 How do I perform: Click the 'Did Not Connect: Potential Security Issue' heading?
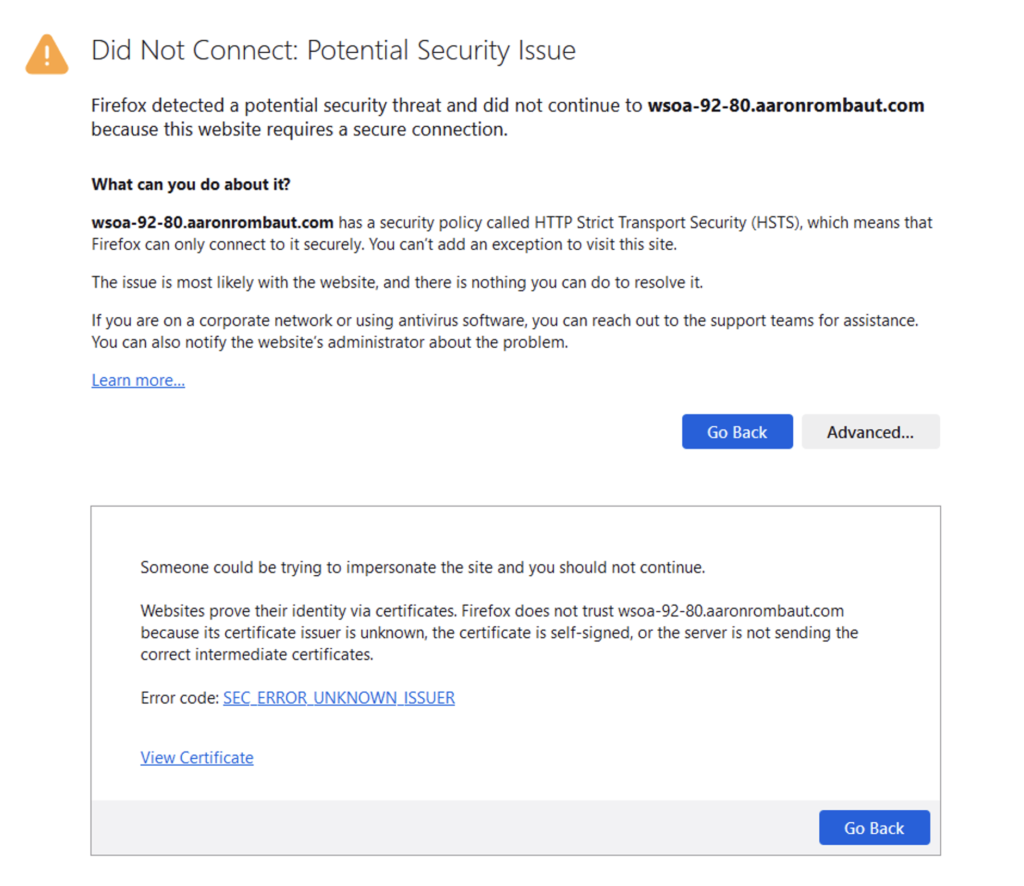(x=333, y=51)
